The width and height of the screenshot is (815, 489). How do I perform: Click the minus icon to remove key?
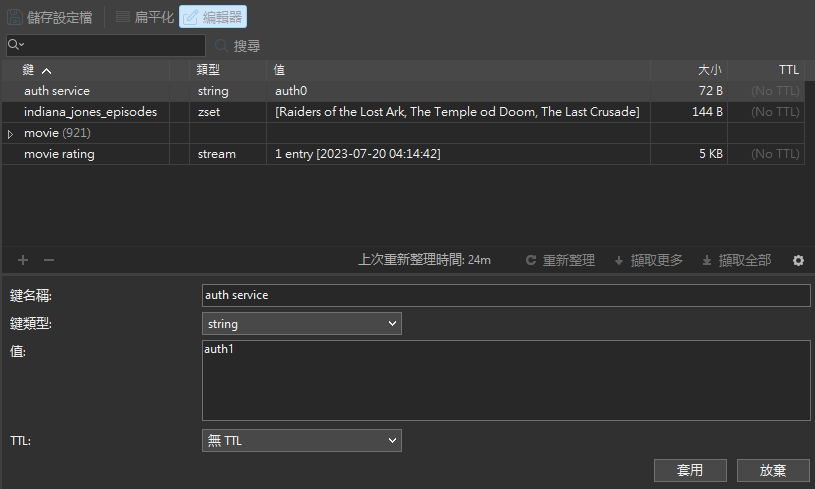(x=48, y=260)
